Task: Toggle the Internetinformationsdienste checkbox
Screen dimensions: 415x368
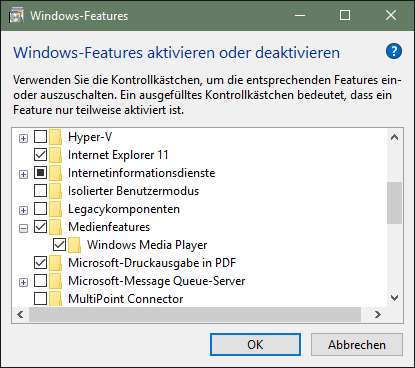Action: point(40,173)
